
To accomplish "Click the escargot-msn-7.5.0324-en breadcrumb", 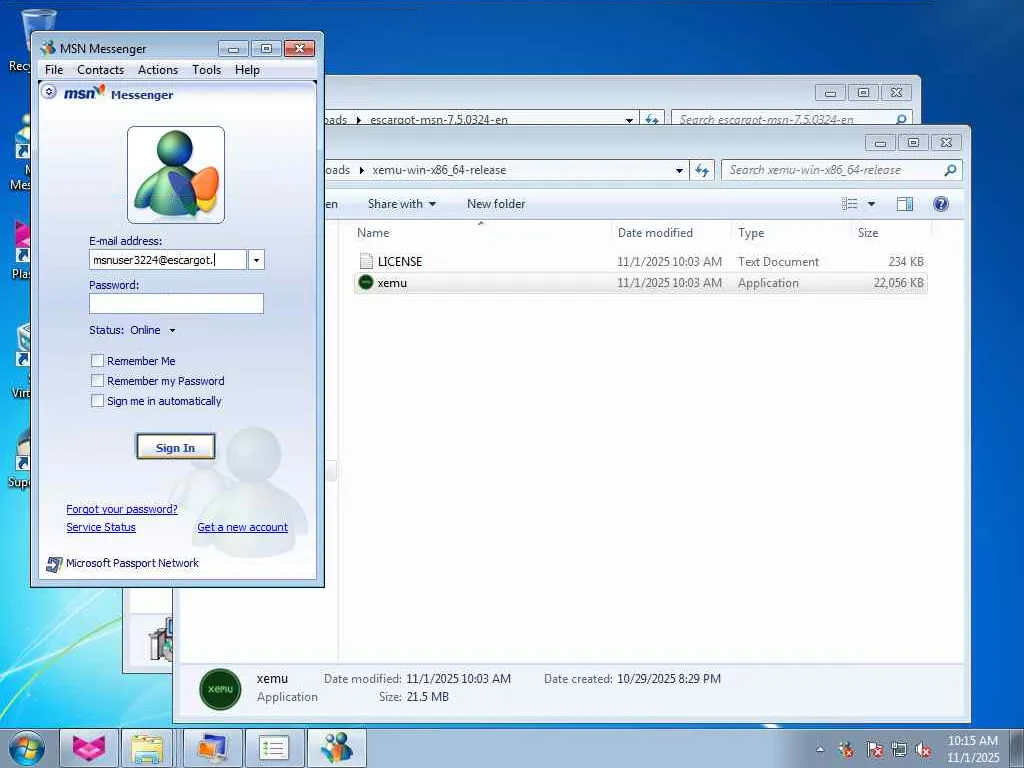I will pos(438,120).
